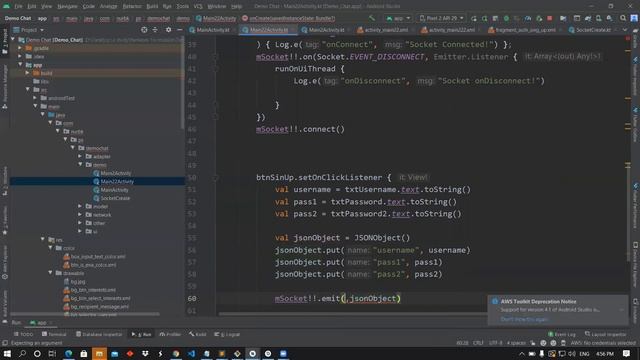Click the Debug bug icon in toolbar
This screenshot has width=640, height=360.
(506, 18)
